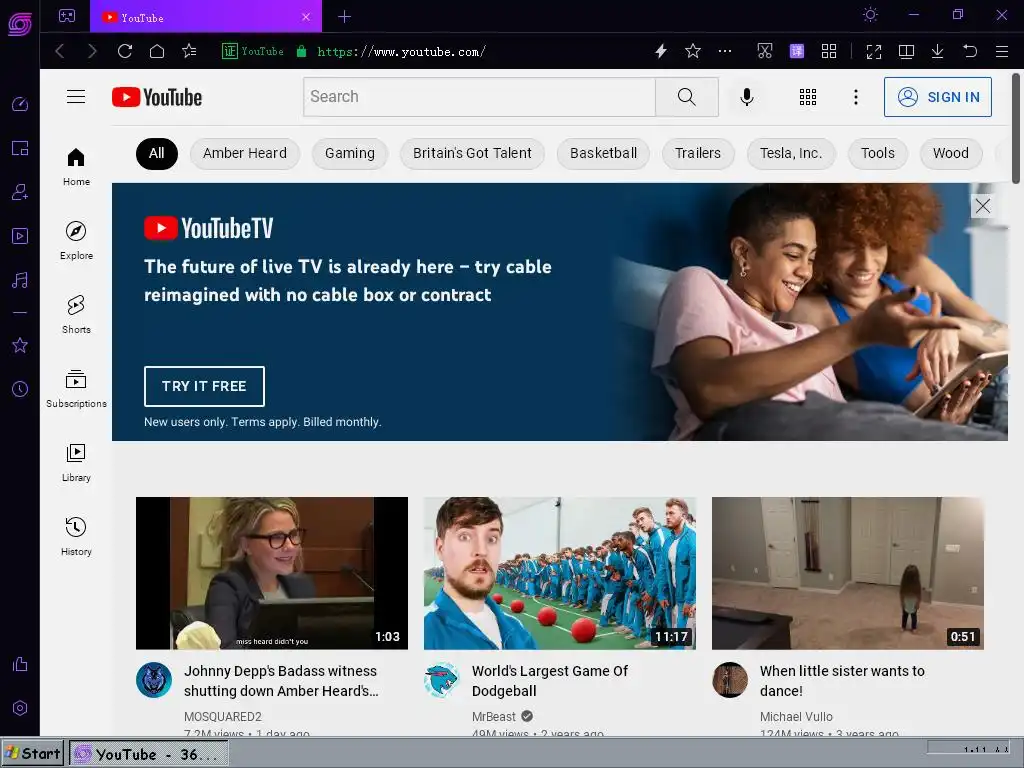Open YouTube settings three-dot menu
The image size is (1024, 768).
856,97
